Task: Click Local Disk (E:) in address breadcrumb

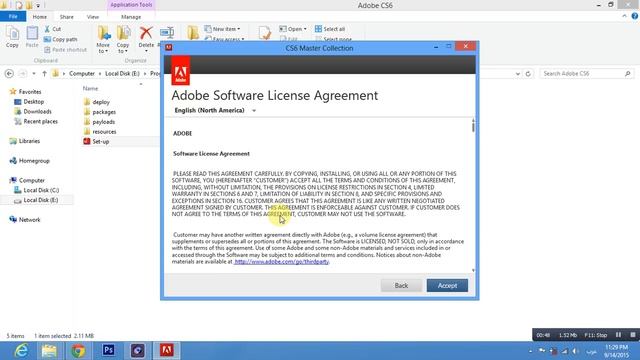Action: 122,73
